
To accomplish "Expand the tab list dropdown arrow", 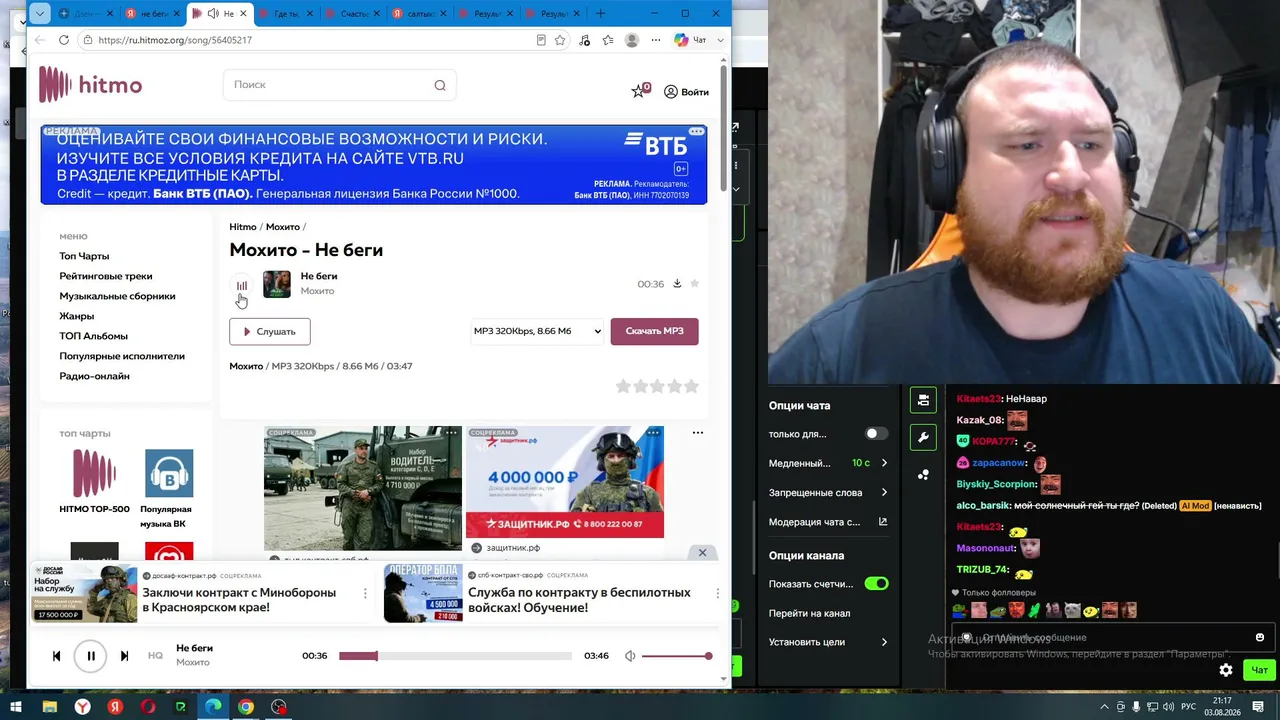I will (39, 14).
